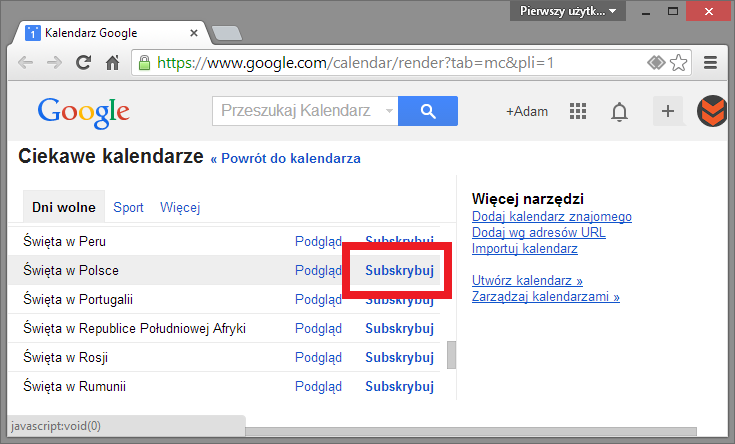Bookmark this page with the star icon
The image size is (735, 444).
(678, 62)
